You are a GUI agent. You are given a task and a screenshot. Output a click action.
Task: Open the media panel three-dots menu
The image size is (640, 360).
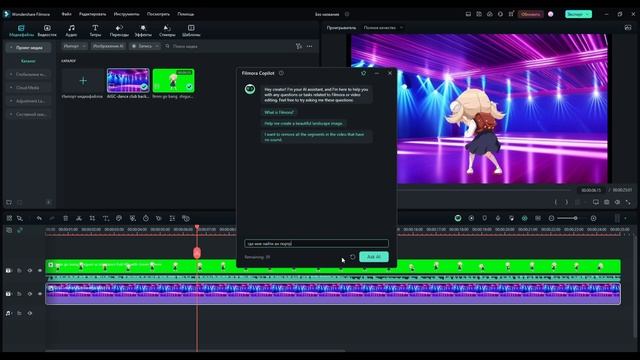pyautogui.click(x=310, y=47)
